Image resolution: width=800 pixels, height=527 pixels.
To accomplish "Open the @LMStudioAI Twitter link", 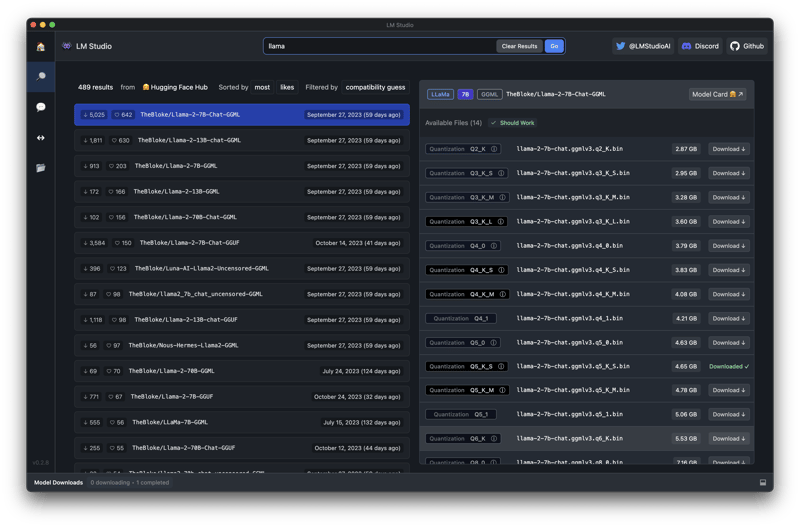I will pyautogui.click(x=643, y=46).
